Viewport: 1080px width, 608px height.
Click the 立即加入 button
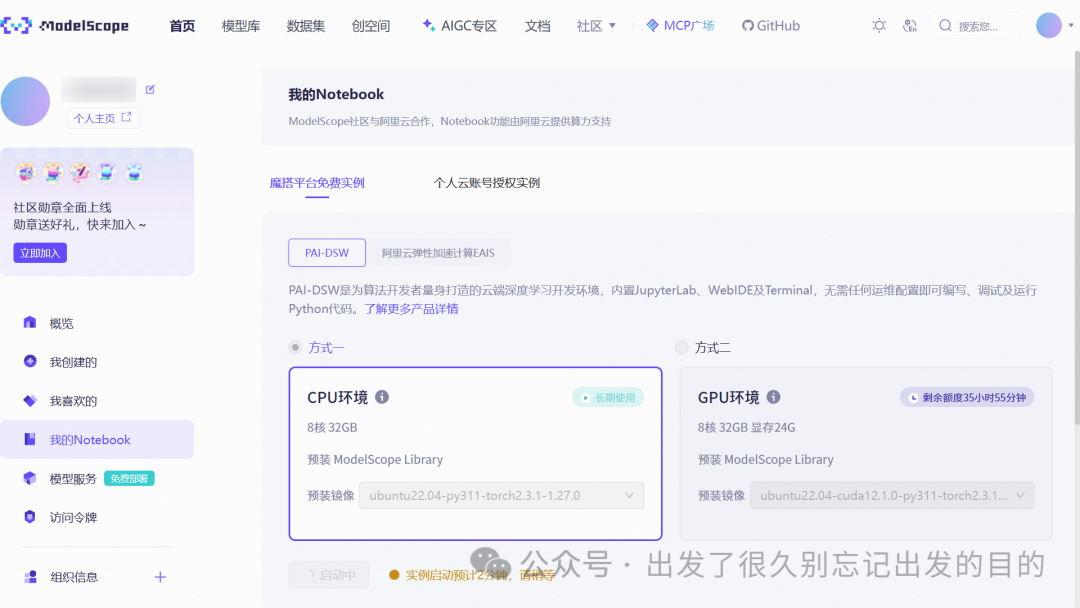39,253
